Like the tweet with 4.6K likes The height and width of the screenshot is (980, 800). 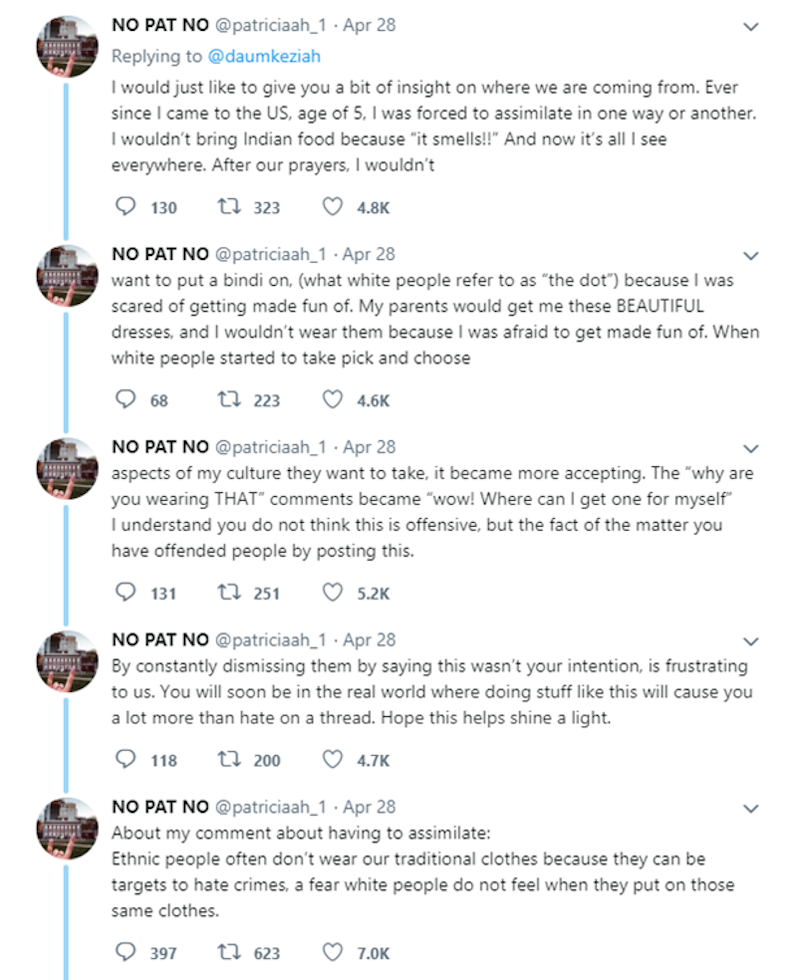click(x=332, y=399)
